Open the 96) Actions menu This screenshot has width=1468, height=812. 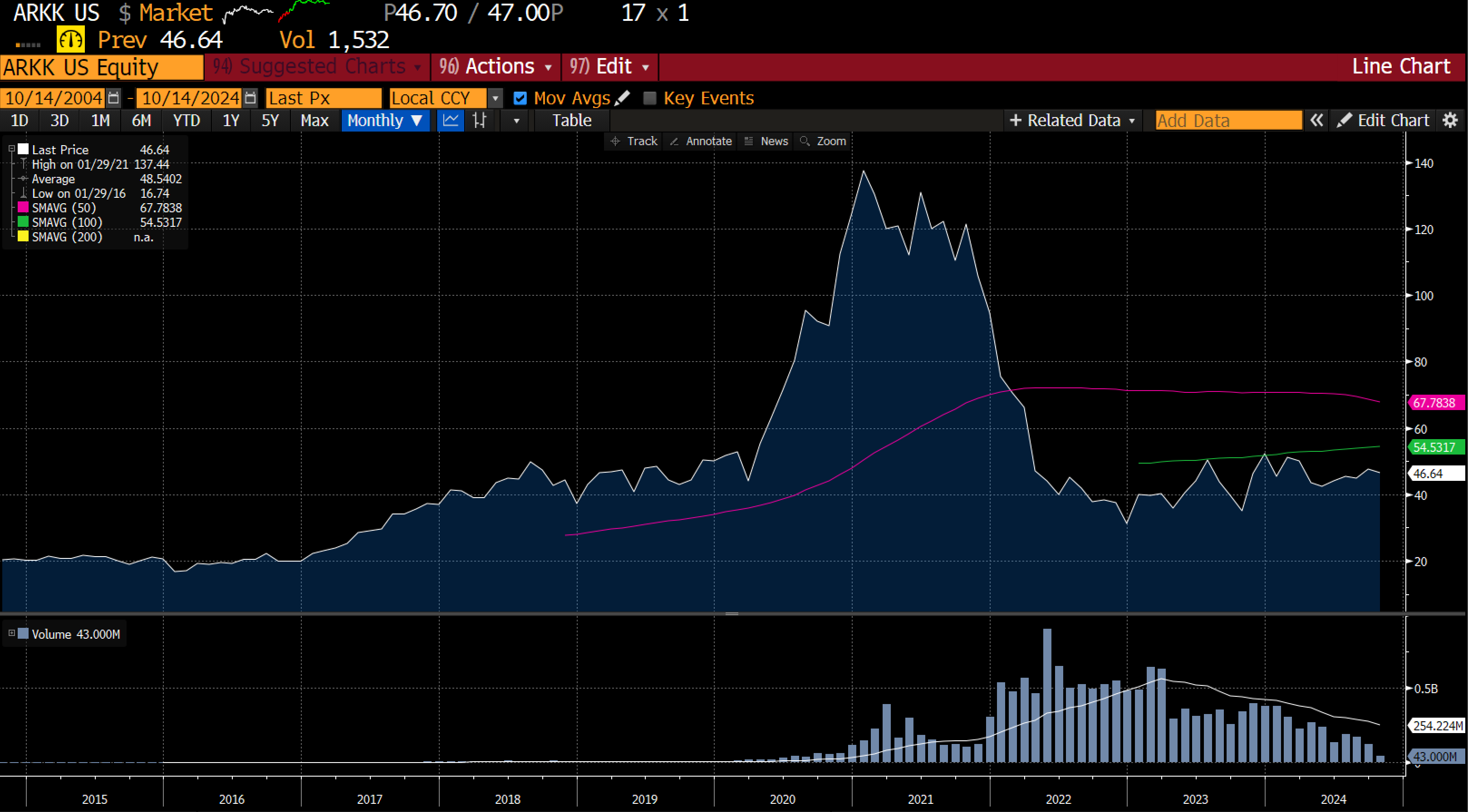pos(496,67)
